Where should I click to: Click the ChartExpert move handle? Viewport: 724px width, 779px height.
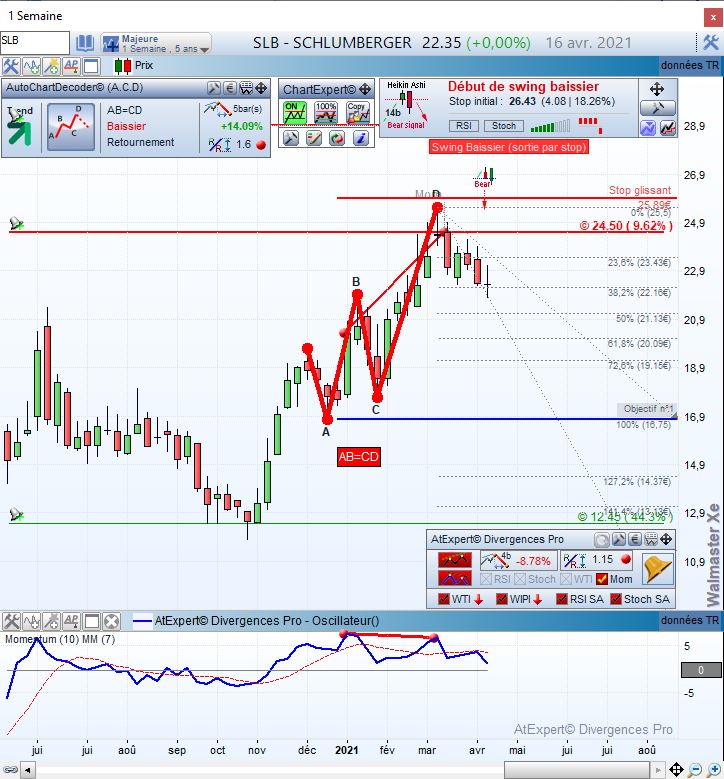(x=365, y=89)
